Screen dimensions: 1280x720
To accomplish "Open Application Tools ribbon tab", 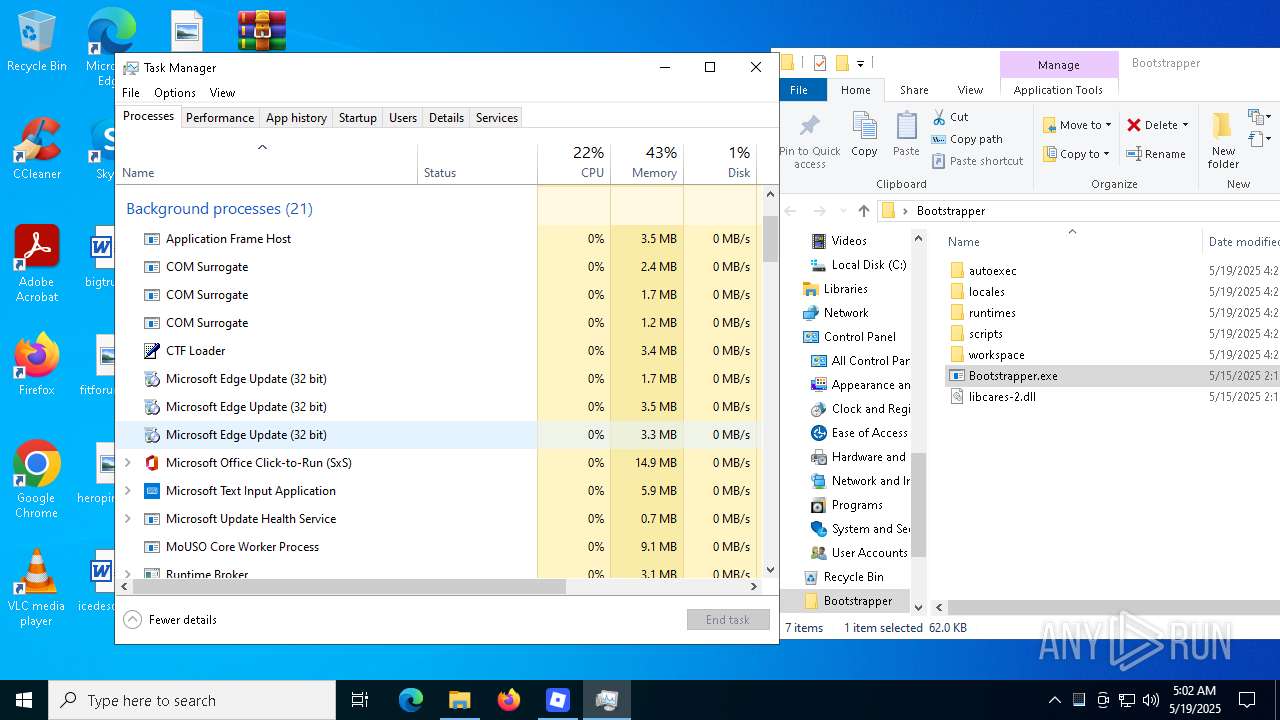I will click(1058, 90).
